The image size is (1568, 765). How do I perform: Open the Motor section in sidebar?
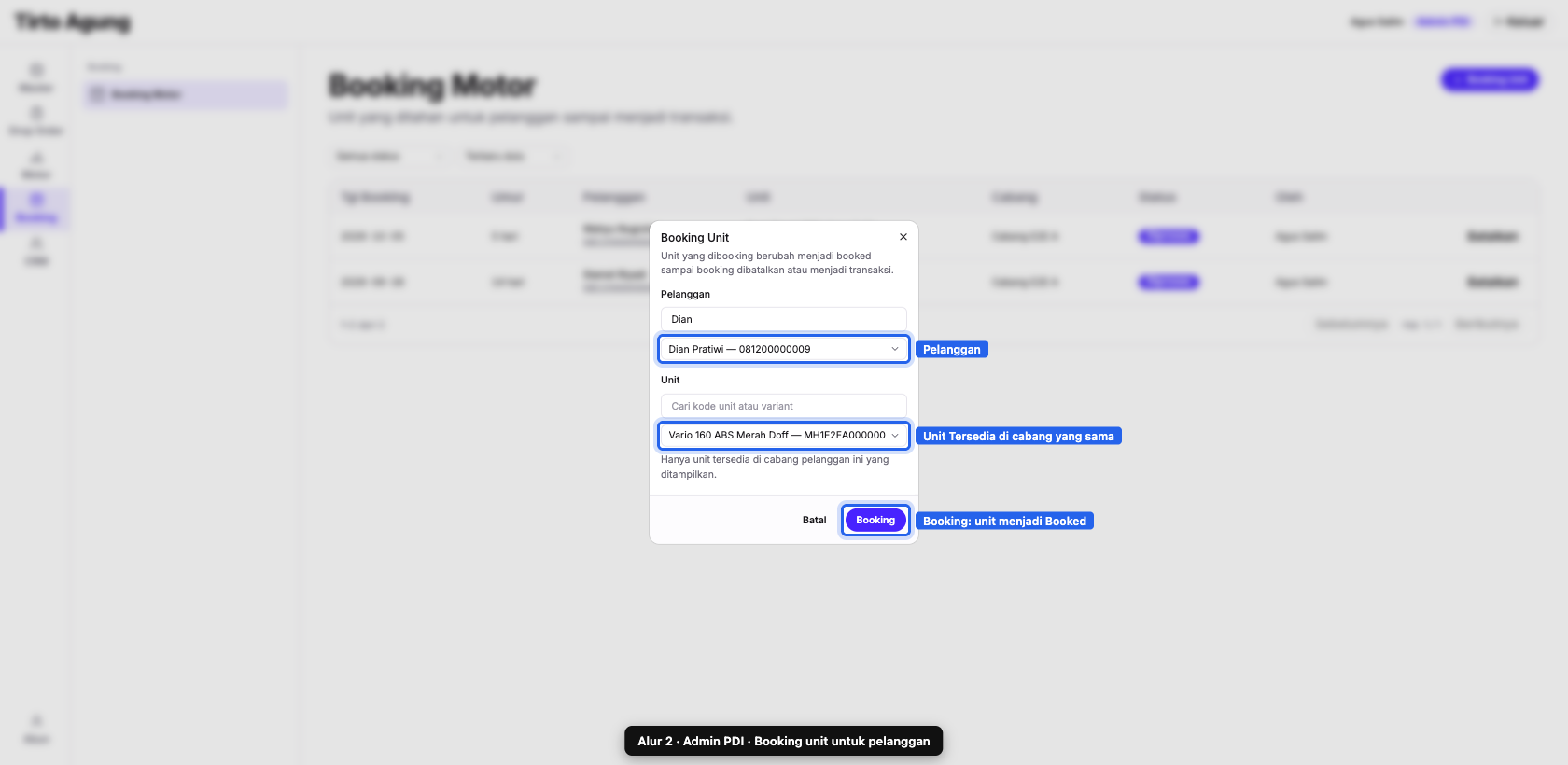[36, 164]
